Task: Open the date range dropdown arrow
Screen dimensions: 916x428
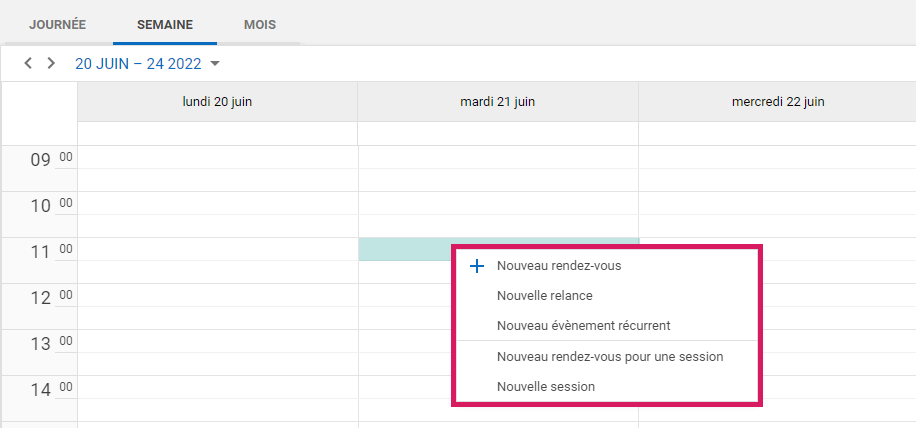Action: [215, 65]
